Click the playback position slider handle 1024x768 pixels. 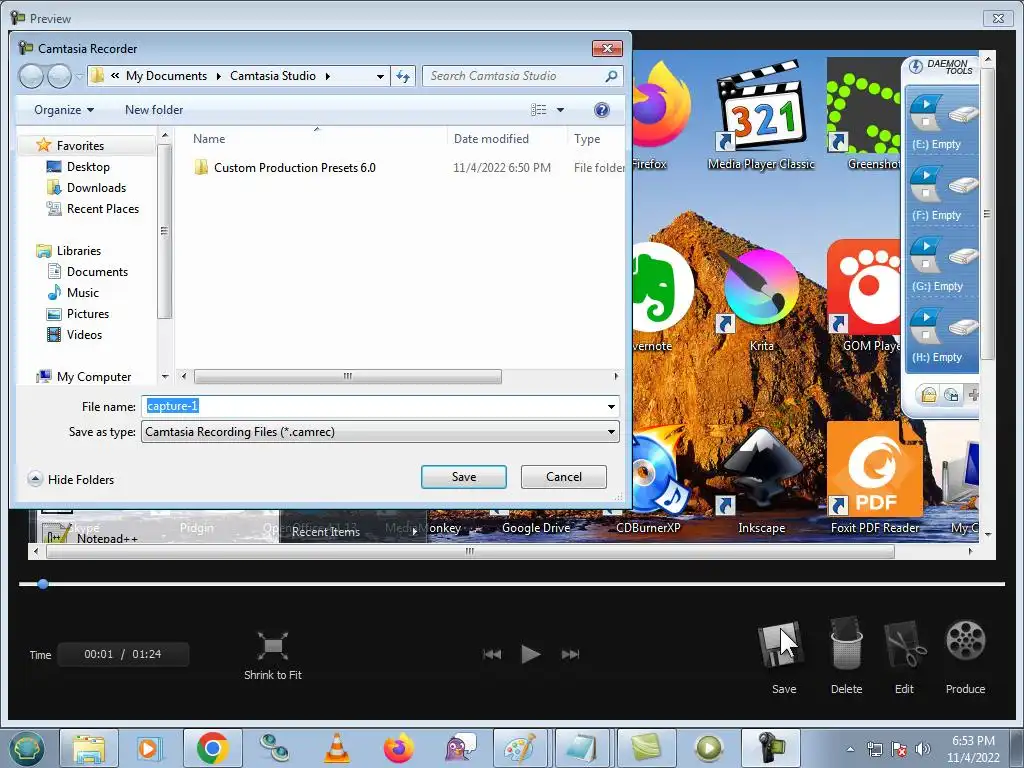pos(42,584)
